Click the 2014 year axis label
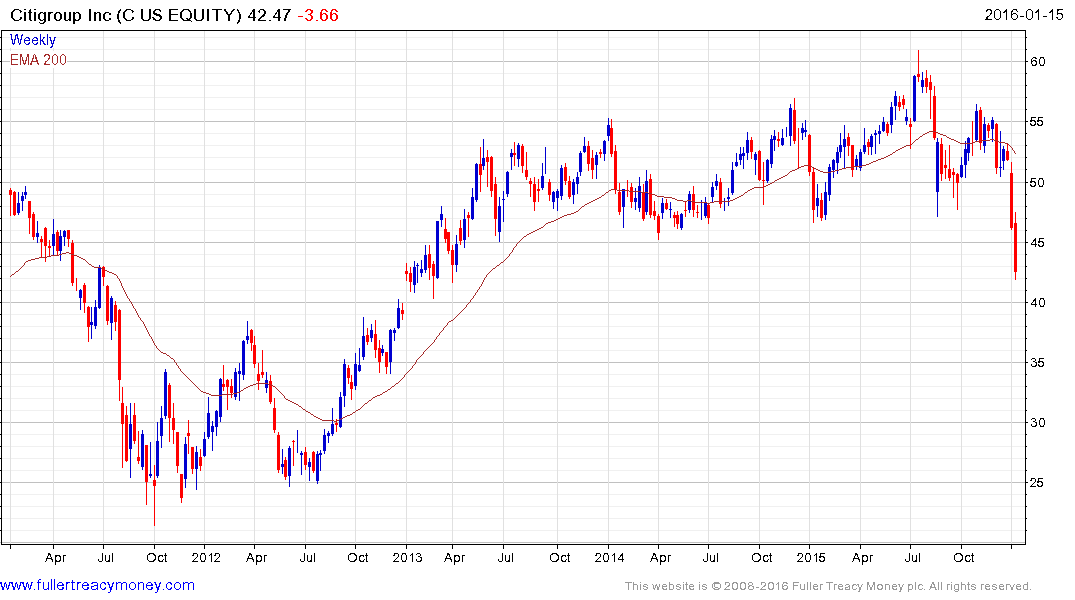 click(x=609, y=557)
